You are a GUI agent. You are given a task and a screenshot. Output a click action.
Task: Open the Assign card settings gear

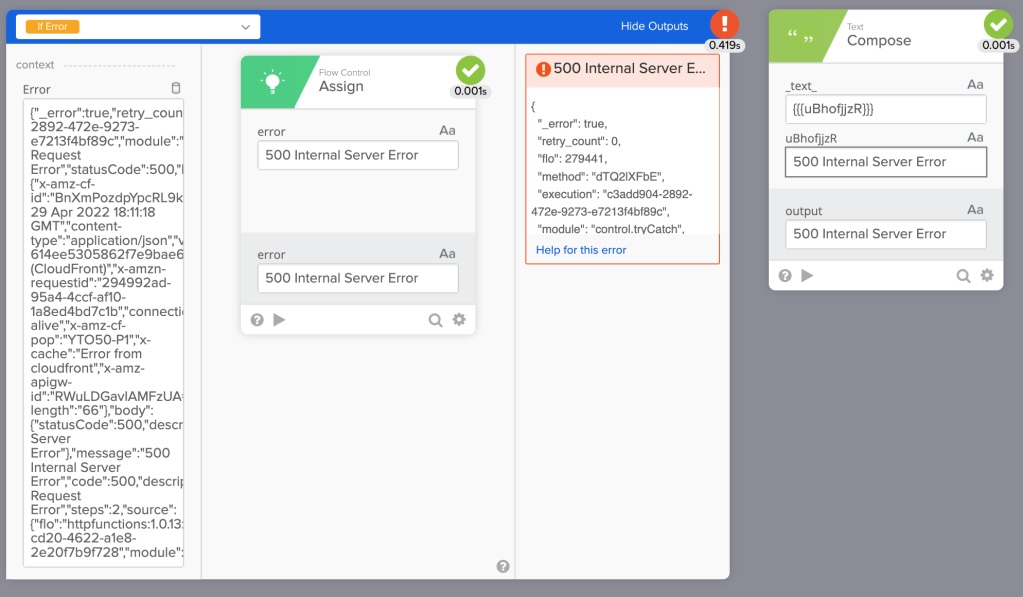(x=458, y=319)
